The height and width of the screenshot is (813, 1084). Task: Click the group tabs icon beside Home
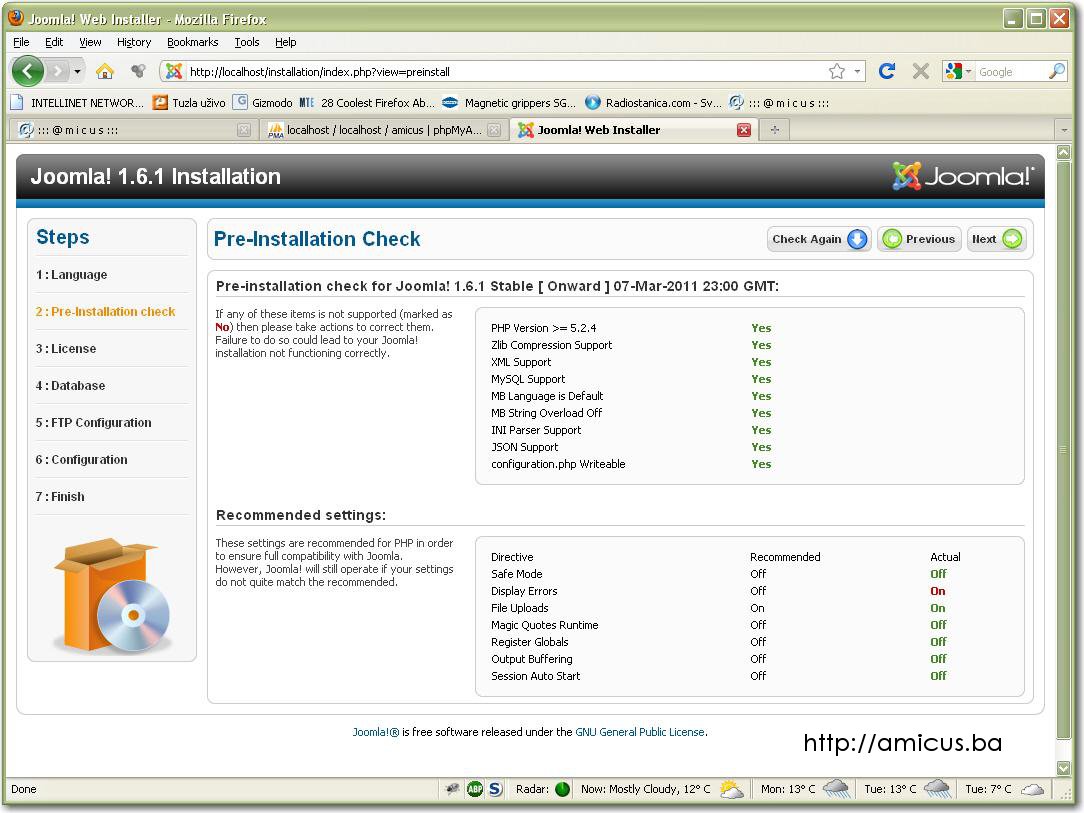pos(139,71)
